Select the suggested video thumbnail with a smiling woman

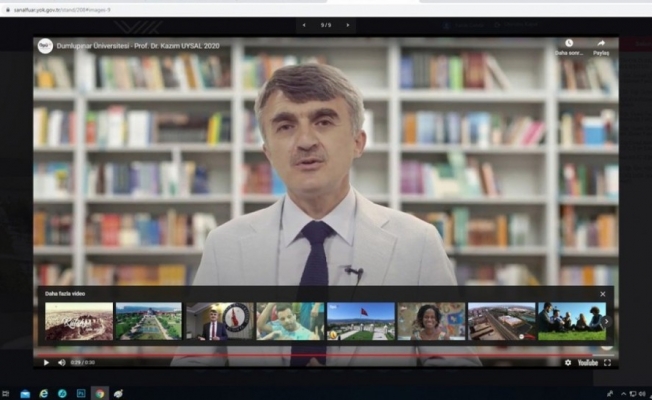[430, 321]
